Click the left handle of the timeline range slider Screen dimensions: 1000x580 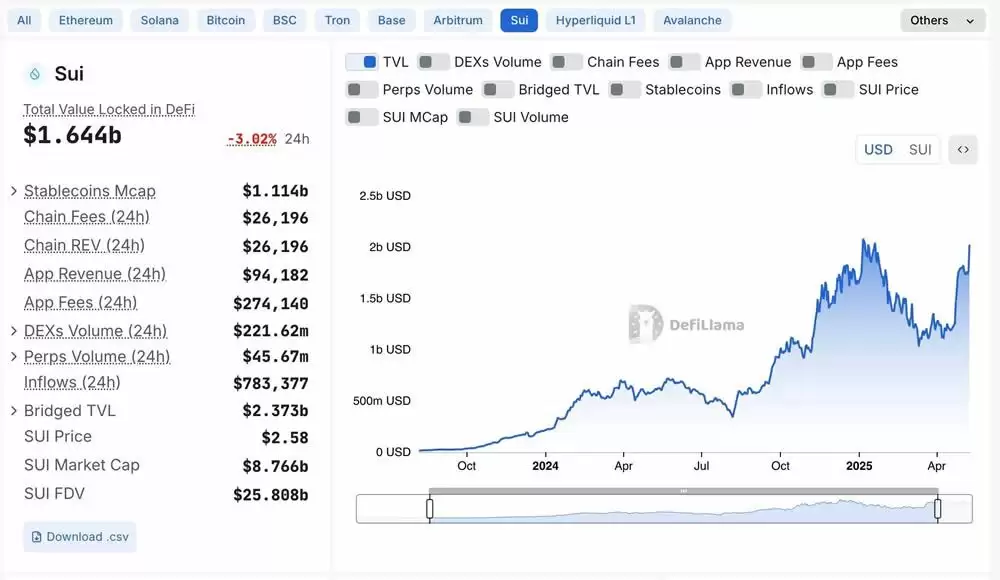point(430,508)
